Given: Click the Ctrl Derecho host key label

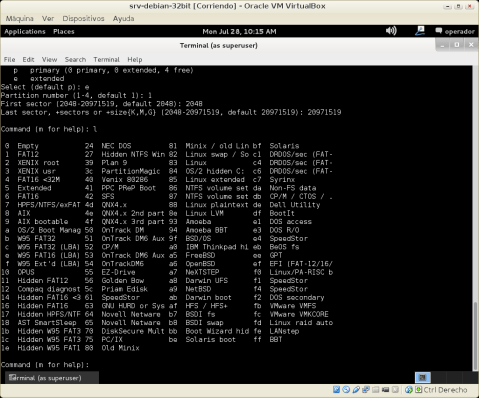Looking at the screenshot, I should click(x=445, y=390).
